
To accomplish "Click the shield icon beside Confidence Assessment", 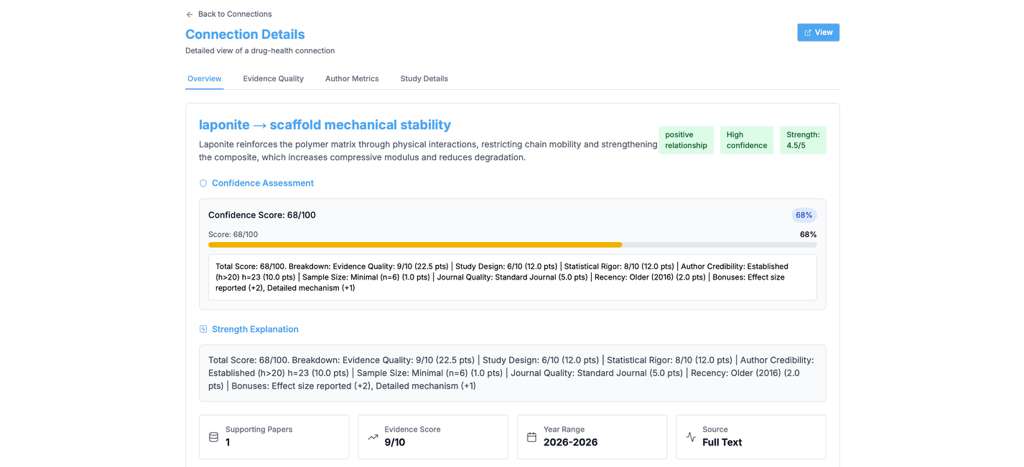I will 203,184.
